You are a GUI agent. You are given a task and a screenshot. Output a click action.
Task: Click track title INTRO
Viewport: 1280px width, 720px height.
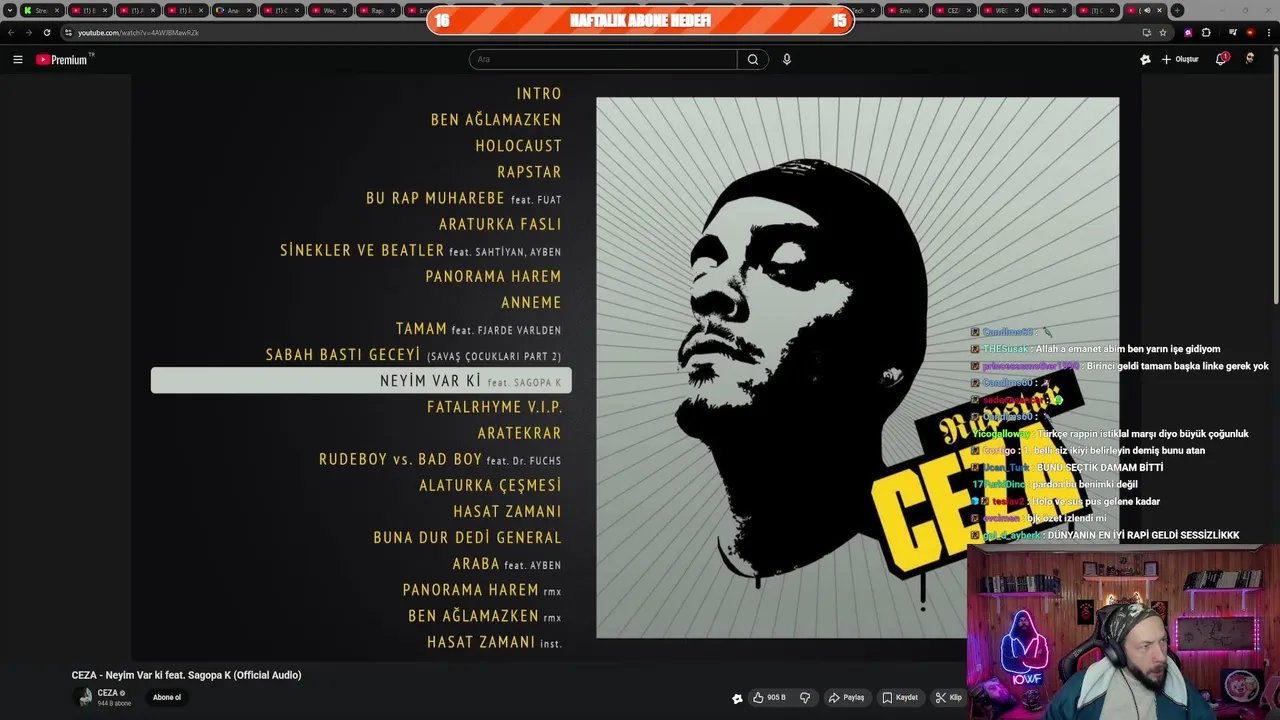pos(539,94)
